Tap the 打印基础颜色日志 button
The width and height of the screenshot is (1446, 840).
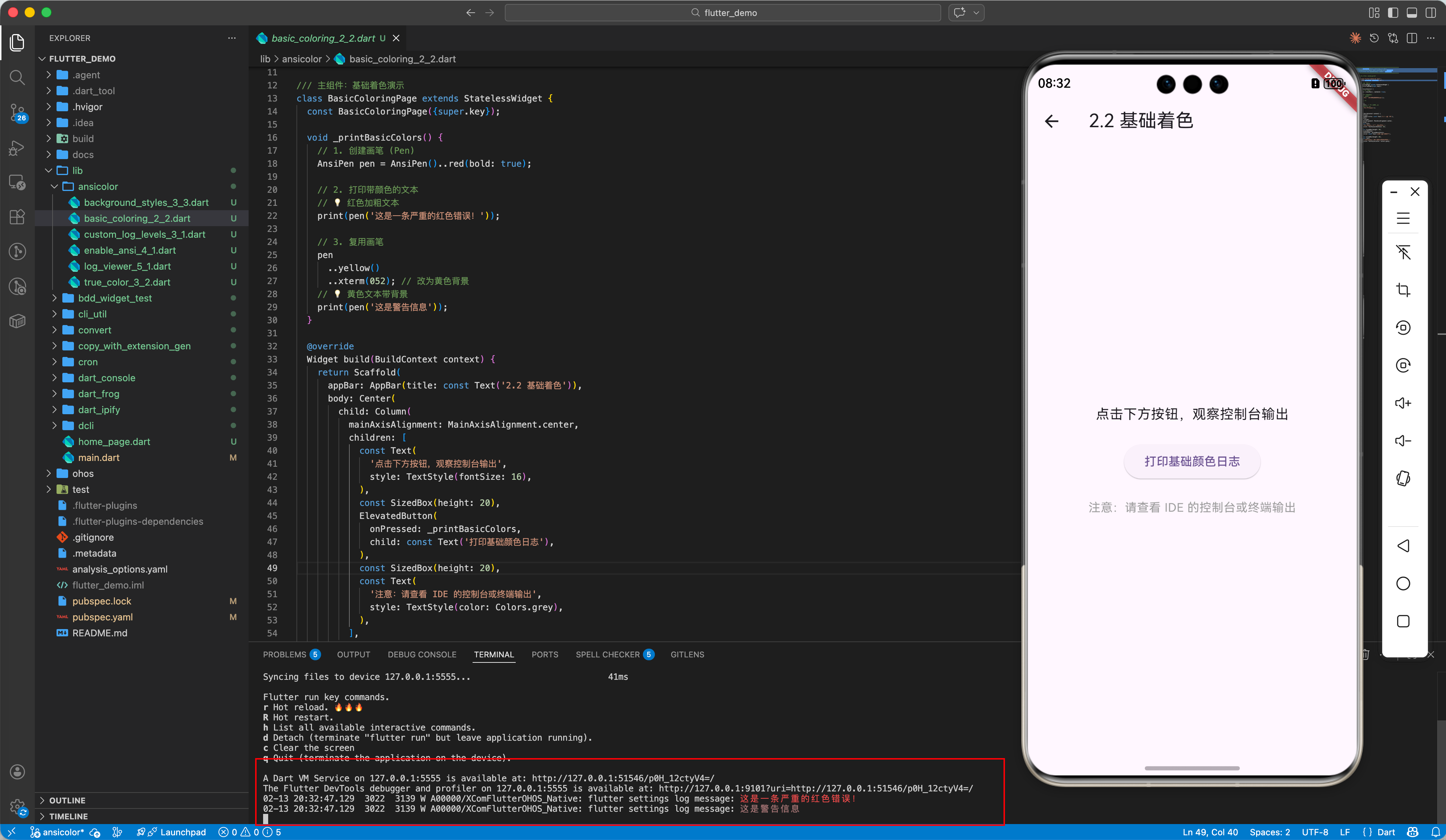click(1192, 461)
